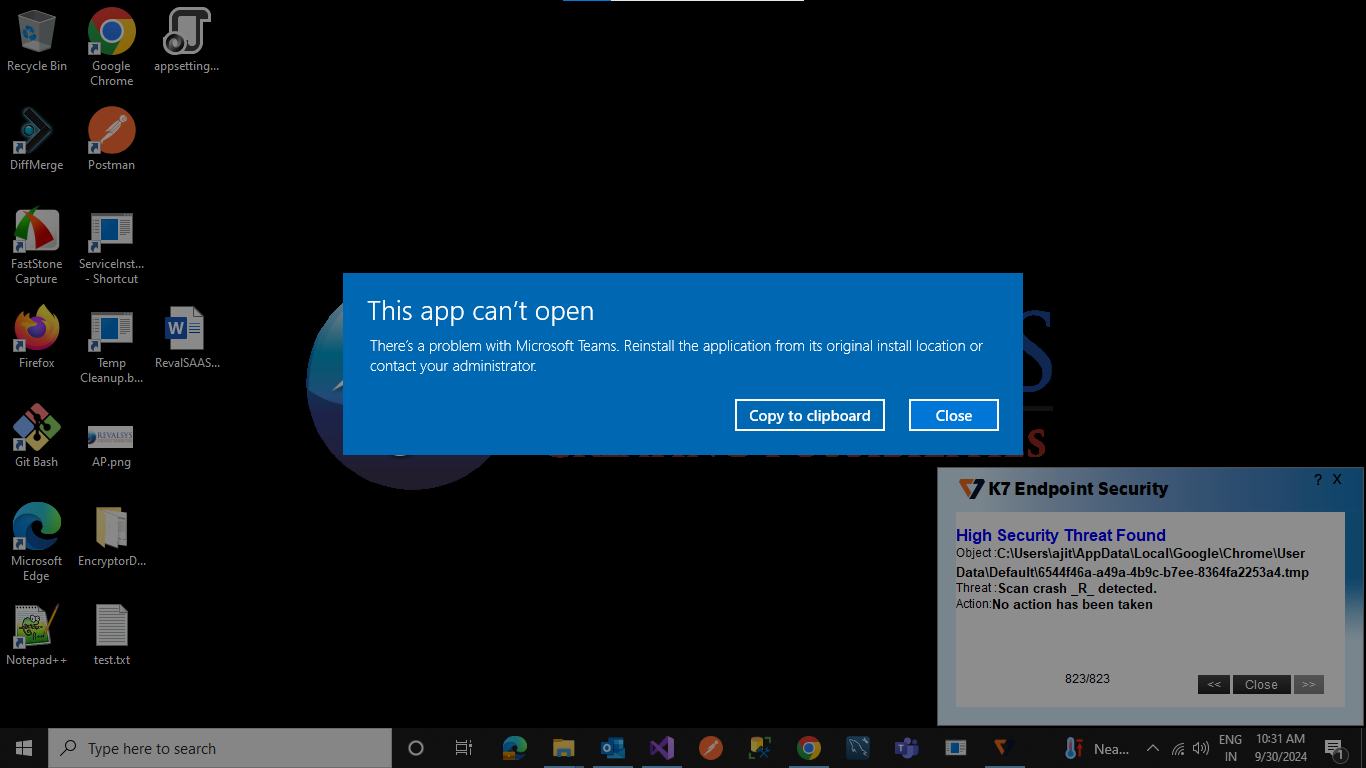Click the Microsoft Teams taskbar icon

906,748
